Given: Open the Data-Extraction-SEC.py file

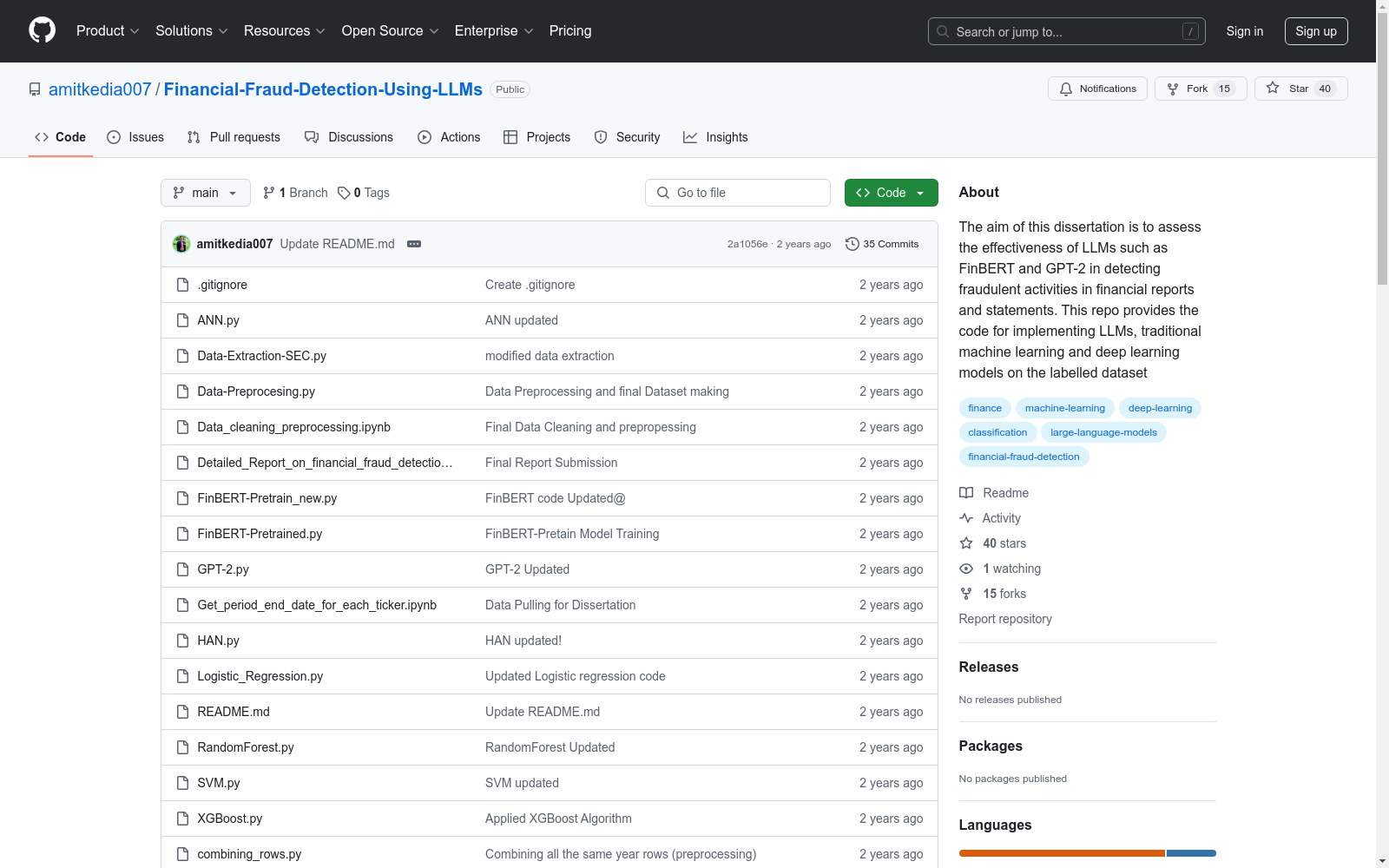Looking at the screenshot, I should tap(262, 356).
